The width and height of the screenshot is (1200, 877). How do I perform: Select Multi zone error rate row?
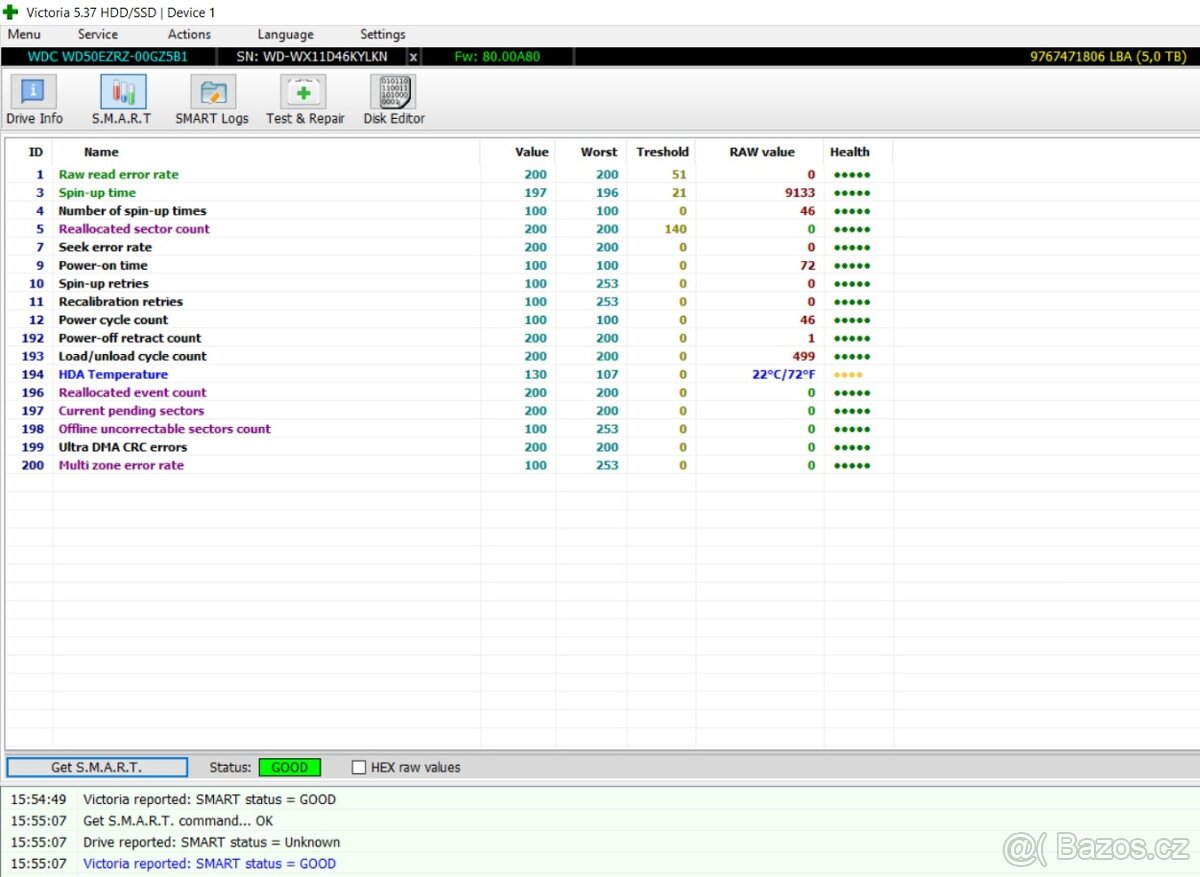click(449, 466)
